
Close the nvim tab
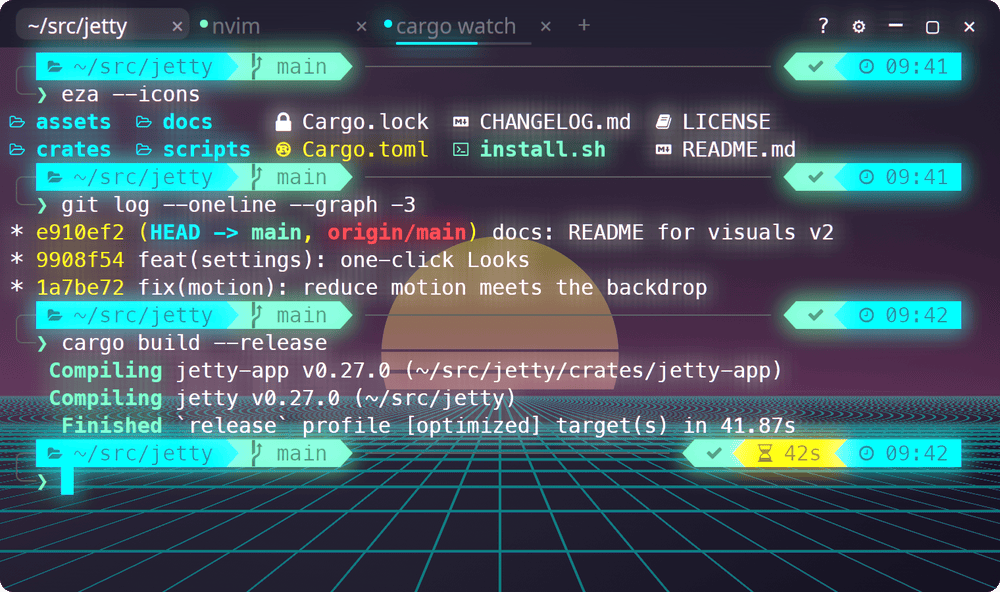pyautogui.click(x=362, y=26)
